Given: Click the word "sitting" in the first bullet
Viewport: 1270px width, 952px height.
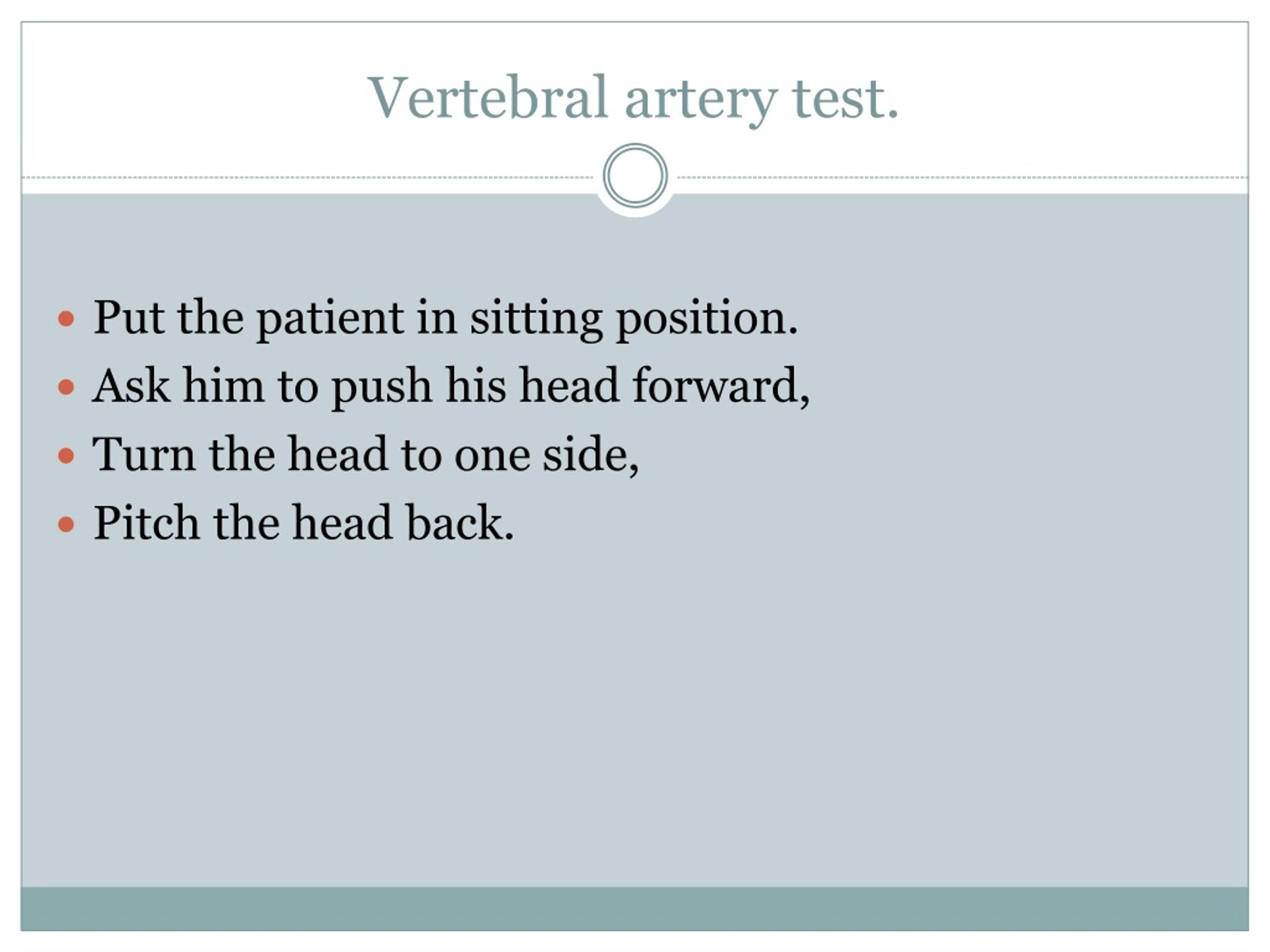Looking at the screenshot, I should pos(536,320).
